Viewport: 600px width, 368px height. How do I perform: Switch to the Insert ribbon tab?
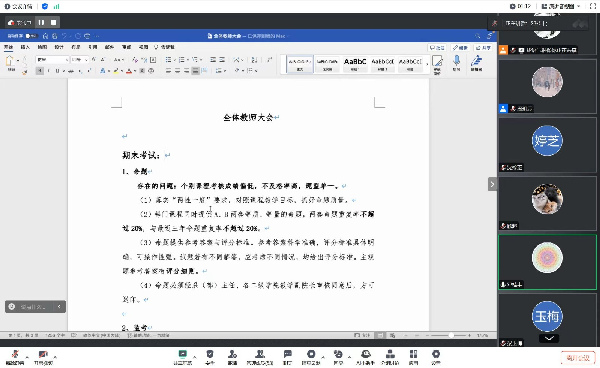point(25,47)
